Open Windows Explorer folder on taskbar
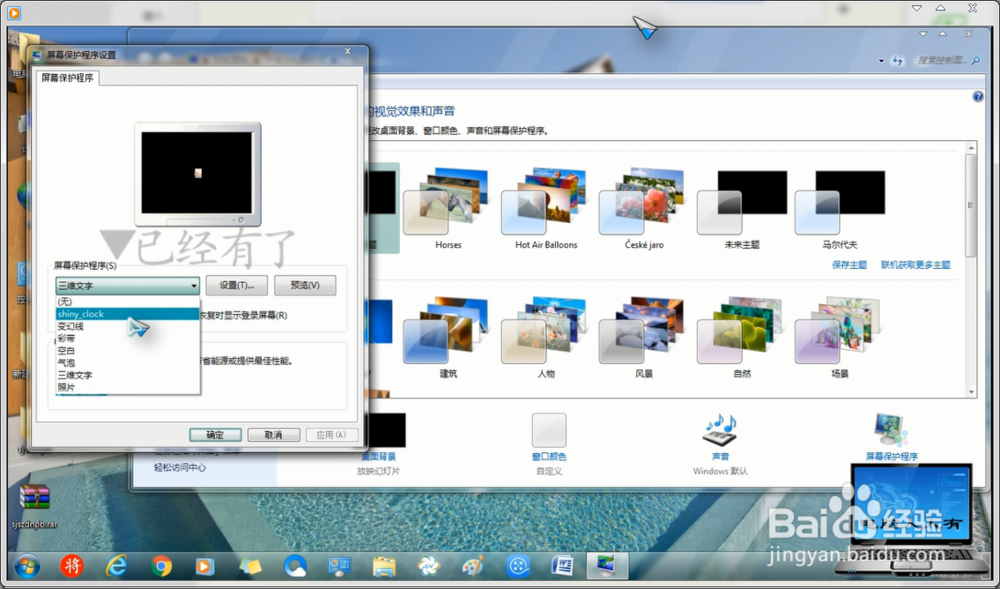This screenshot has width=1000, height=589. tap(384, 566)
